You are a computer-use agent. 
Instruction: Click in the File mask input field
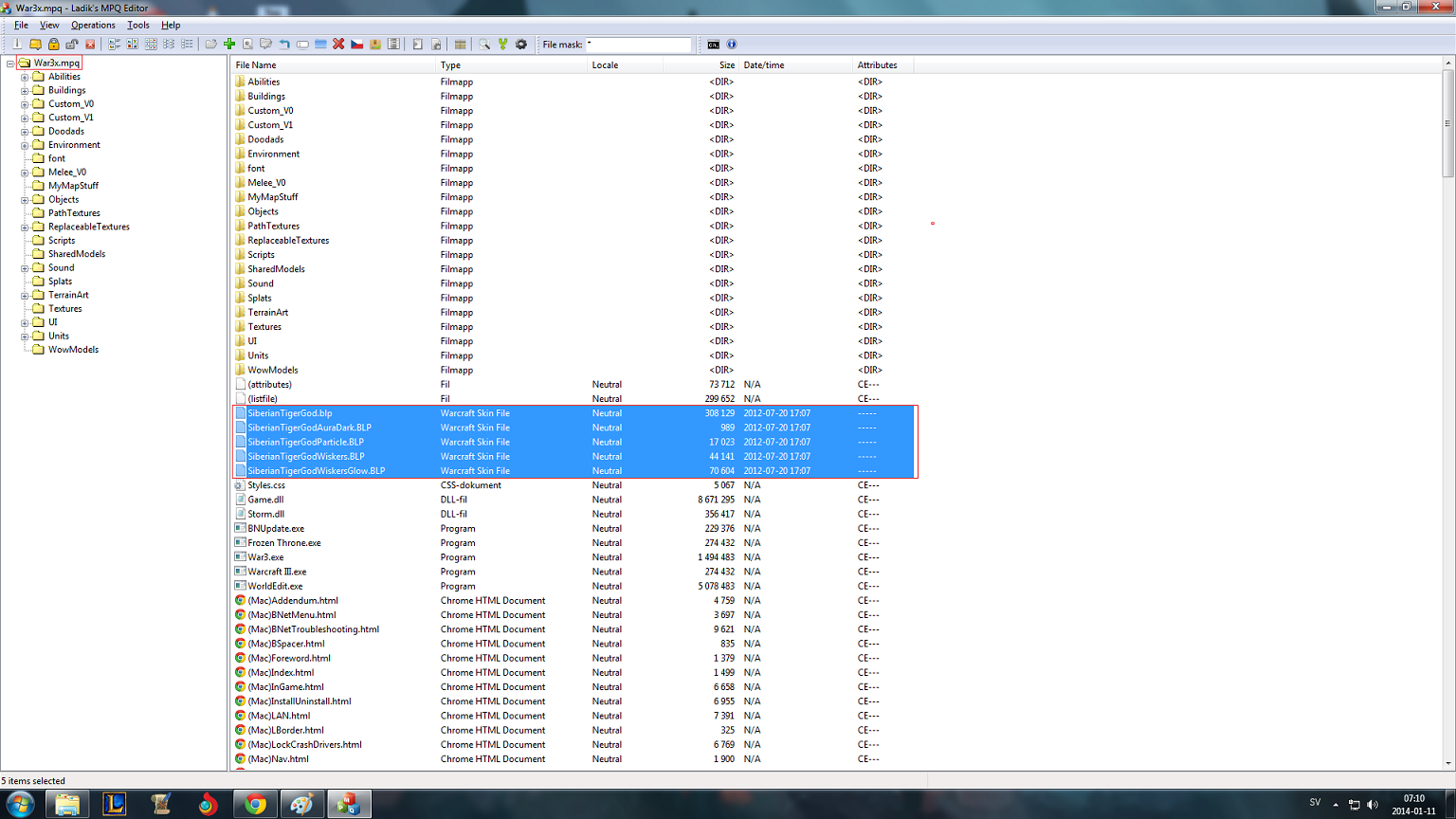639,45
